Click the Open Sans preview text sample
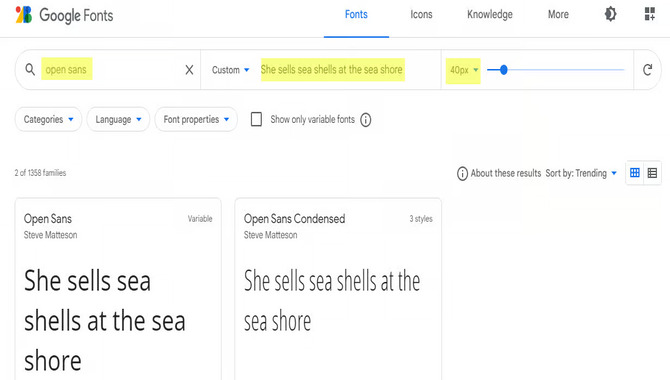This screenshot has width=670, height=380. click(105, 321)
